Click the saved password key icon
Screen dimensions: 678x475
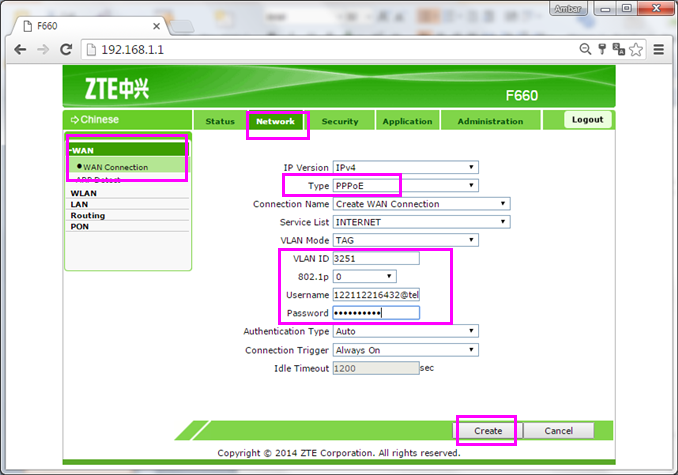[x=602, y=49]
